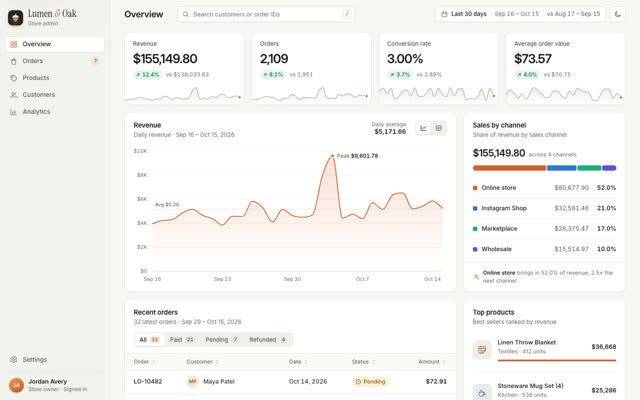Screen dimensions: 640x400
Task: Click the Analytics bar chart icon
Action: (x=13, y=112)
